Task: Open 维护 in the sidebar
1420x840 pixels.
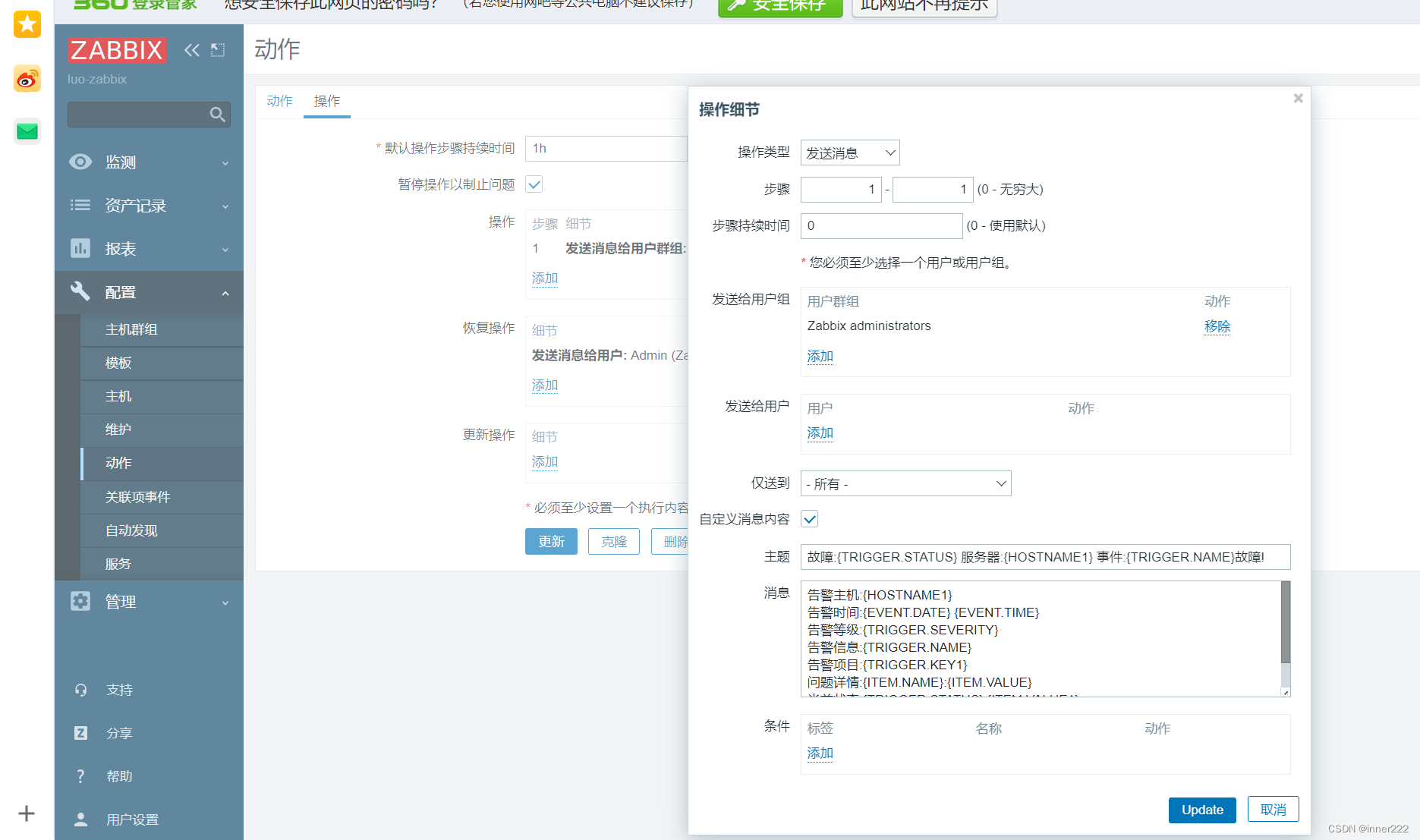Action: tap(118, 429)
